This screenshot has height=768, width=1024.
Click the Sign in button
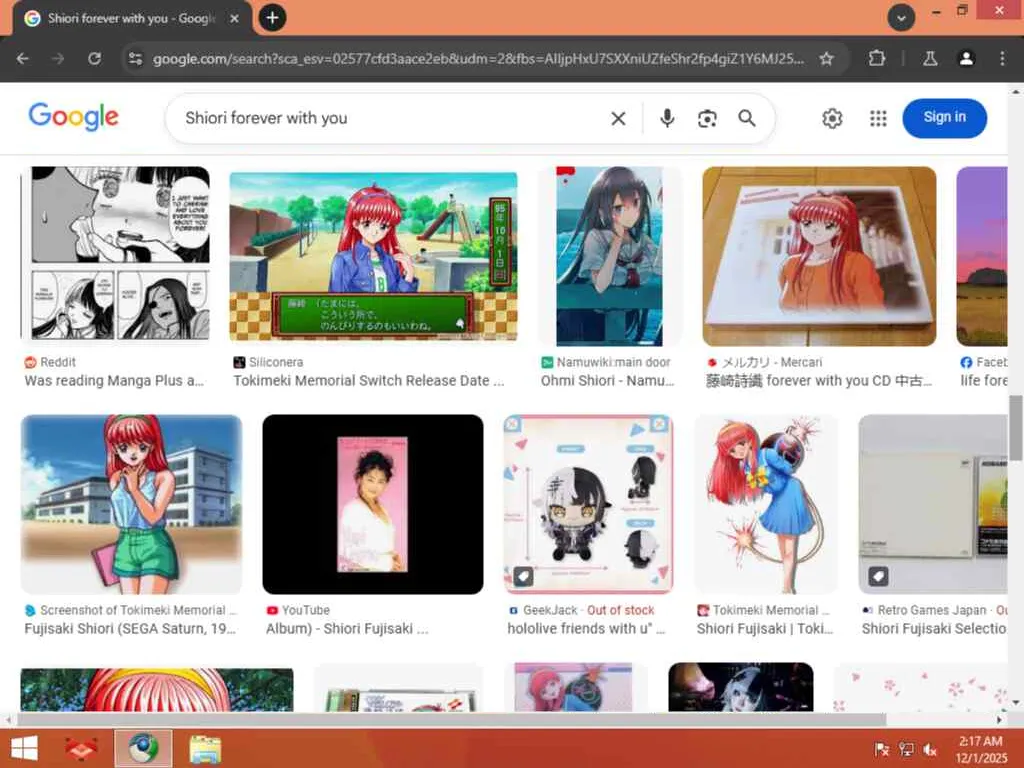tap(944, 118)
